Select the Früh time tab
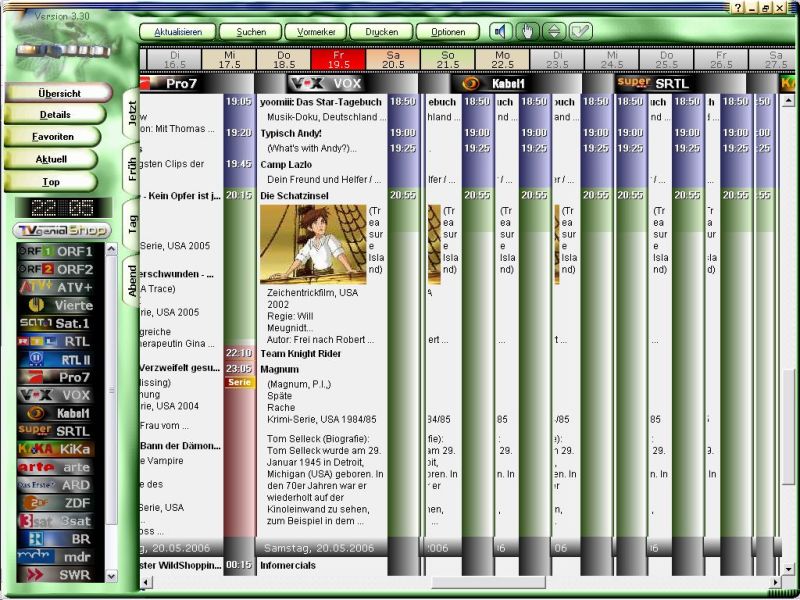Viewport: 800px width, 600px height. point(132,169)
